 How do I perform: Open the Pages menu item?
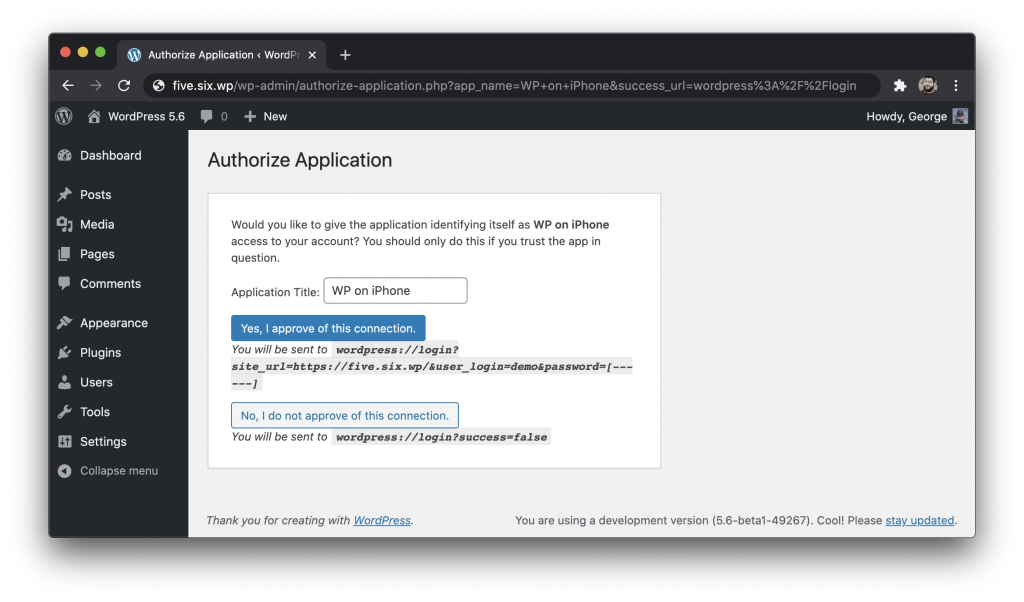97,254
